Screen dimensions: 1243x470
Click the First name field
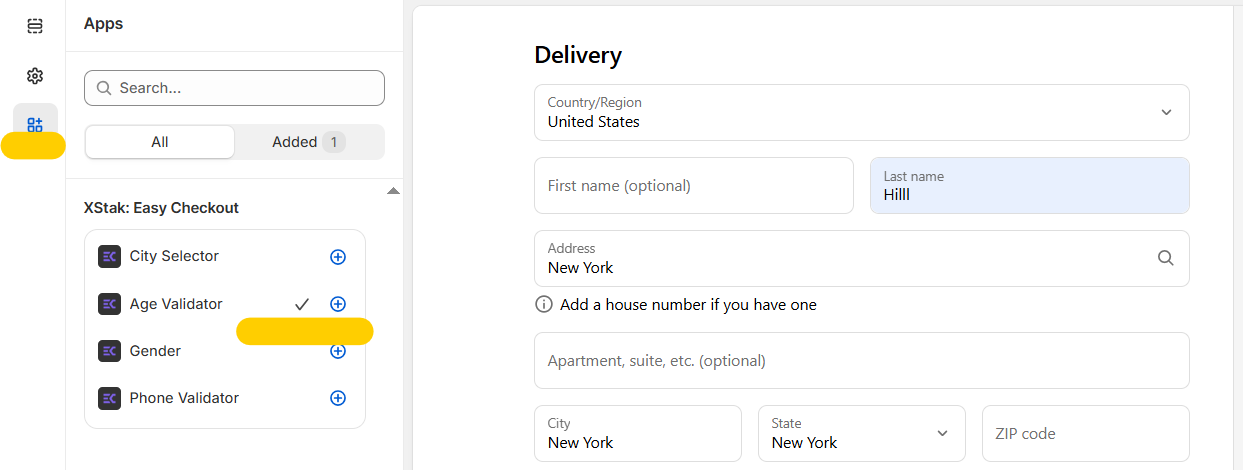click(x=693, y=185)
